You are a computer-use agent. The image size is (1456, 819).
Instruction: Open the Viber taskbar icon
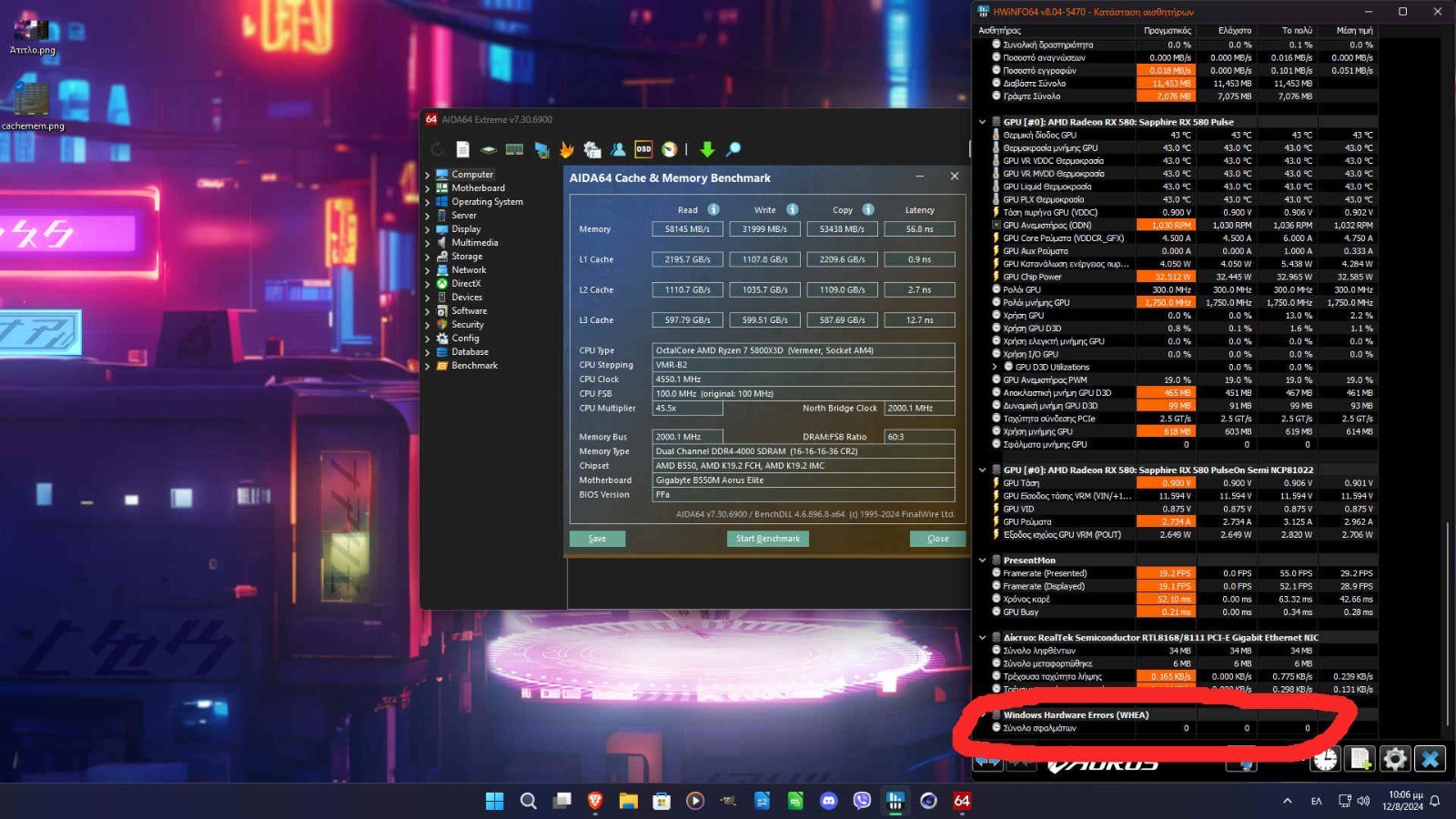862,801
